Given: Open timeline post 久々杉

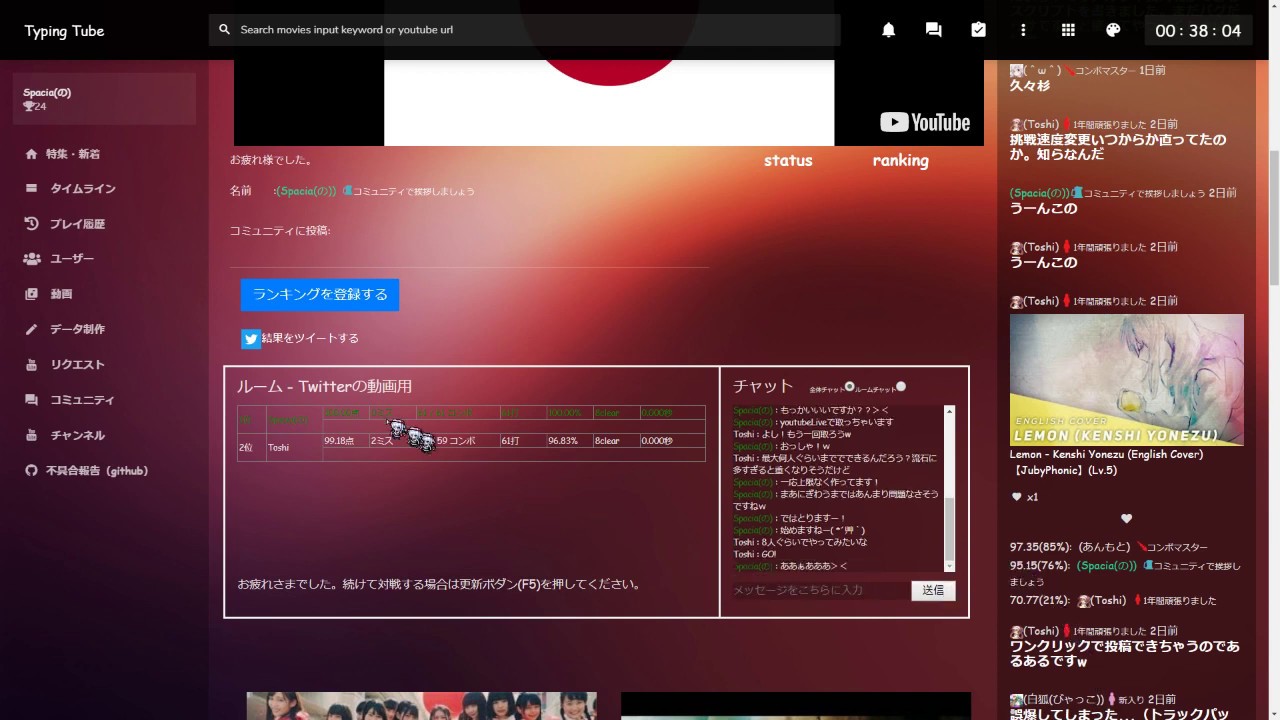Looking at the screenshot, I should [x=1029, y=86].
